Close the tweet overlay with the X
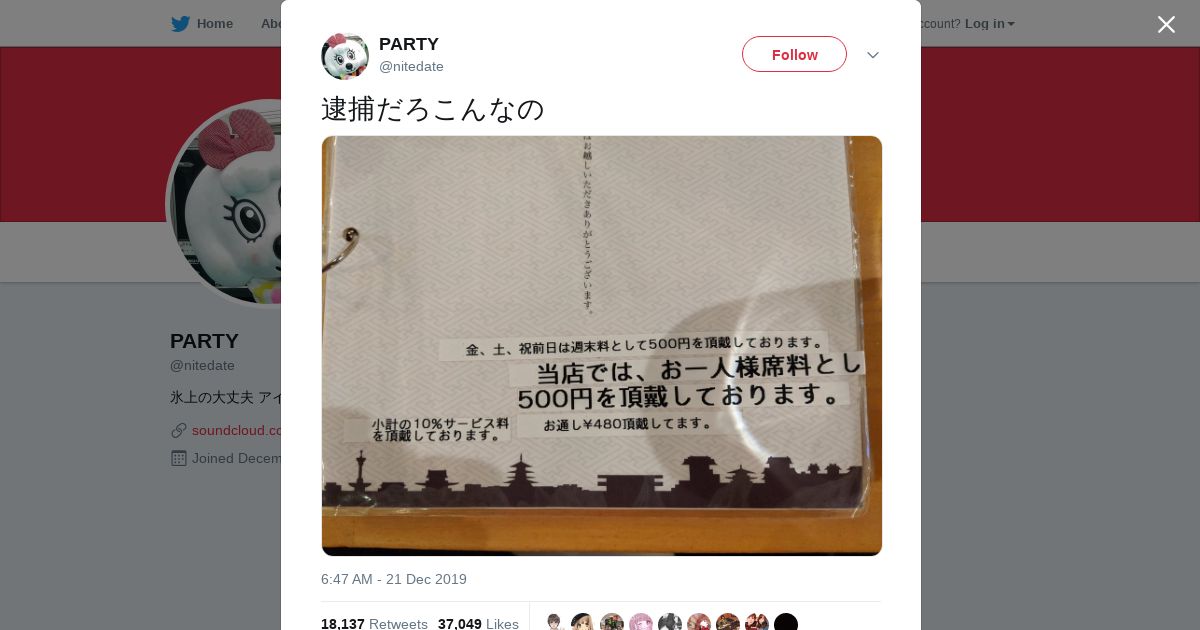The width and height of the screenshot is (1200, 630). (1166, 24)
